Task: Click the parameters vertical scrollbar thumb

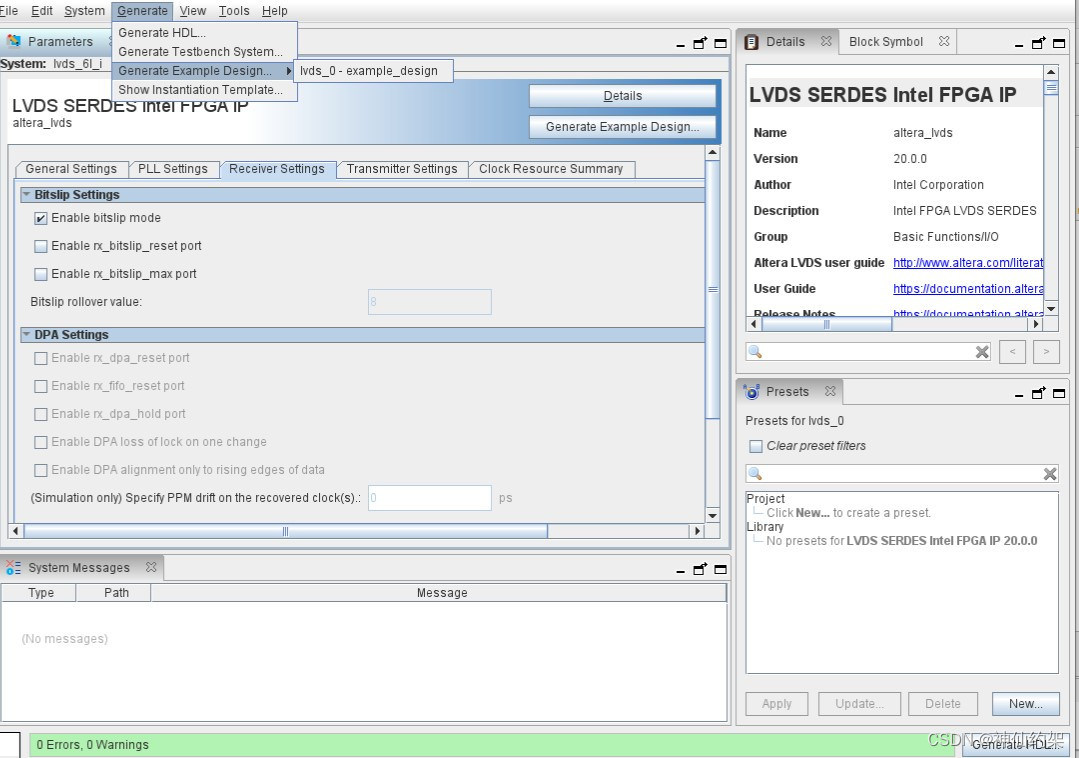Action: tap(713, 290)
